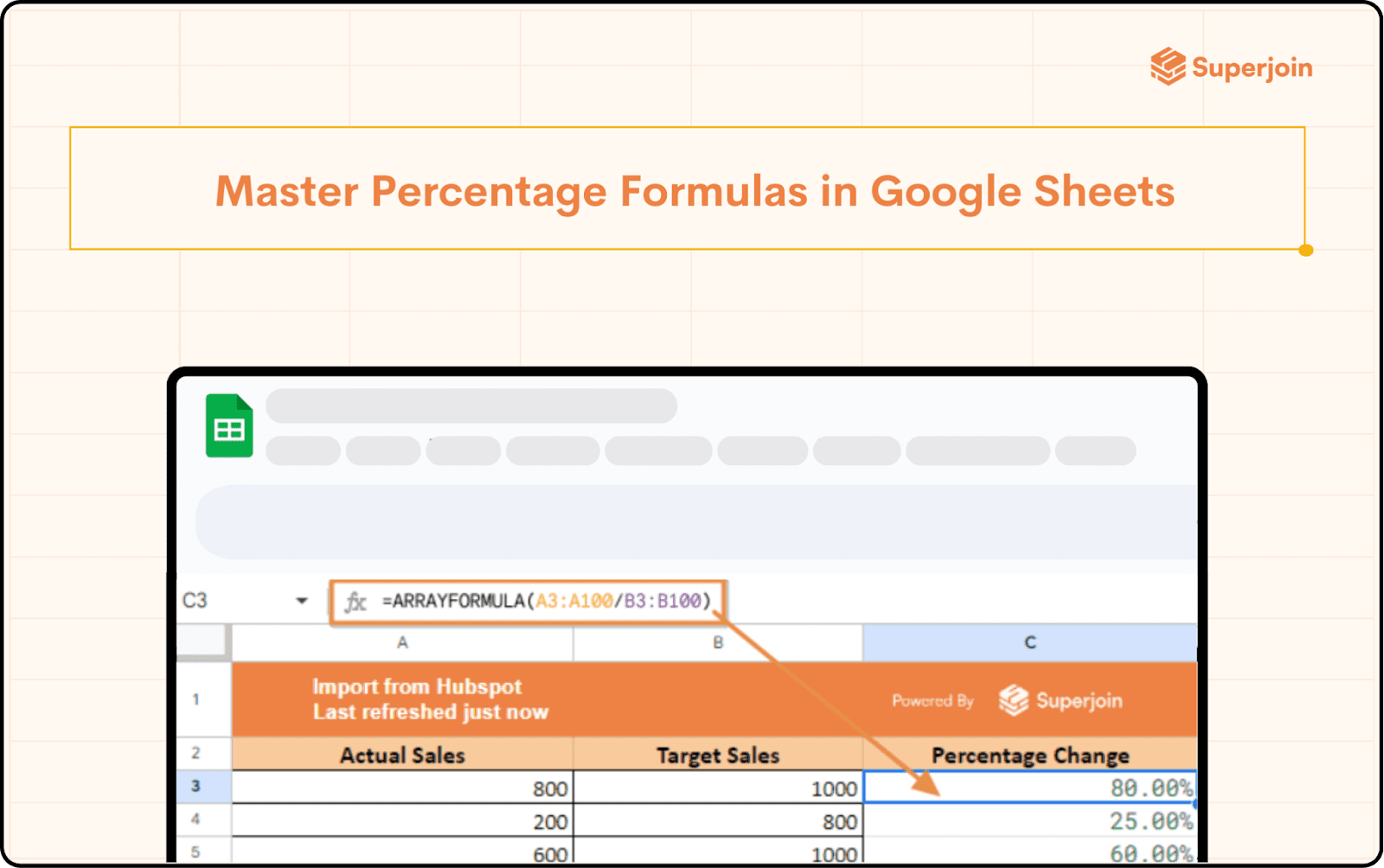Click the Percentage Change header cell

[1030, 755]
